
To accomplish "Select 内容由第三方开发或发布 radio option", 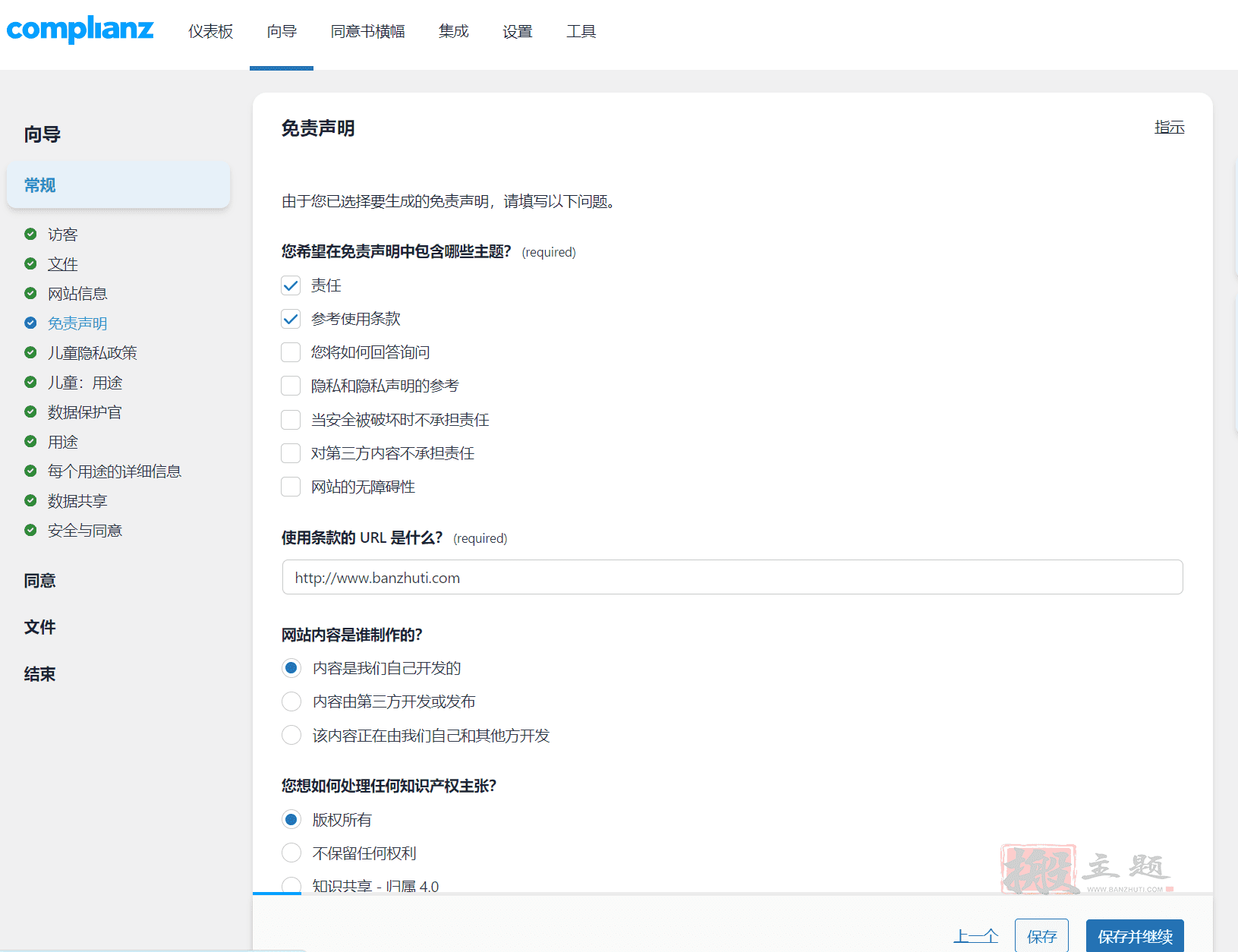I will (x=291, y=701).
